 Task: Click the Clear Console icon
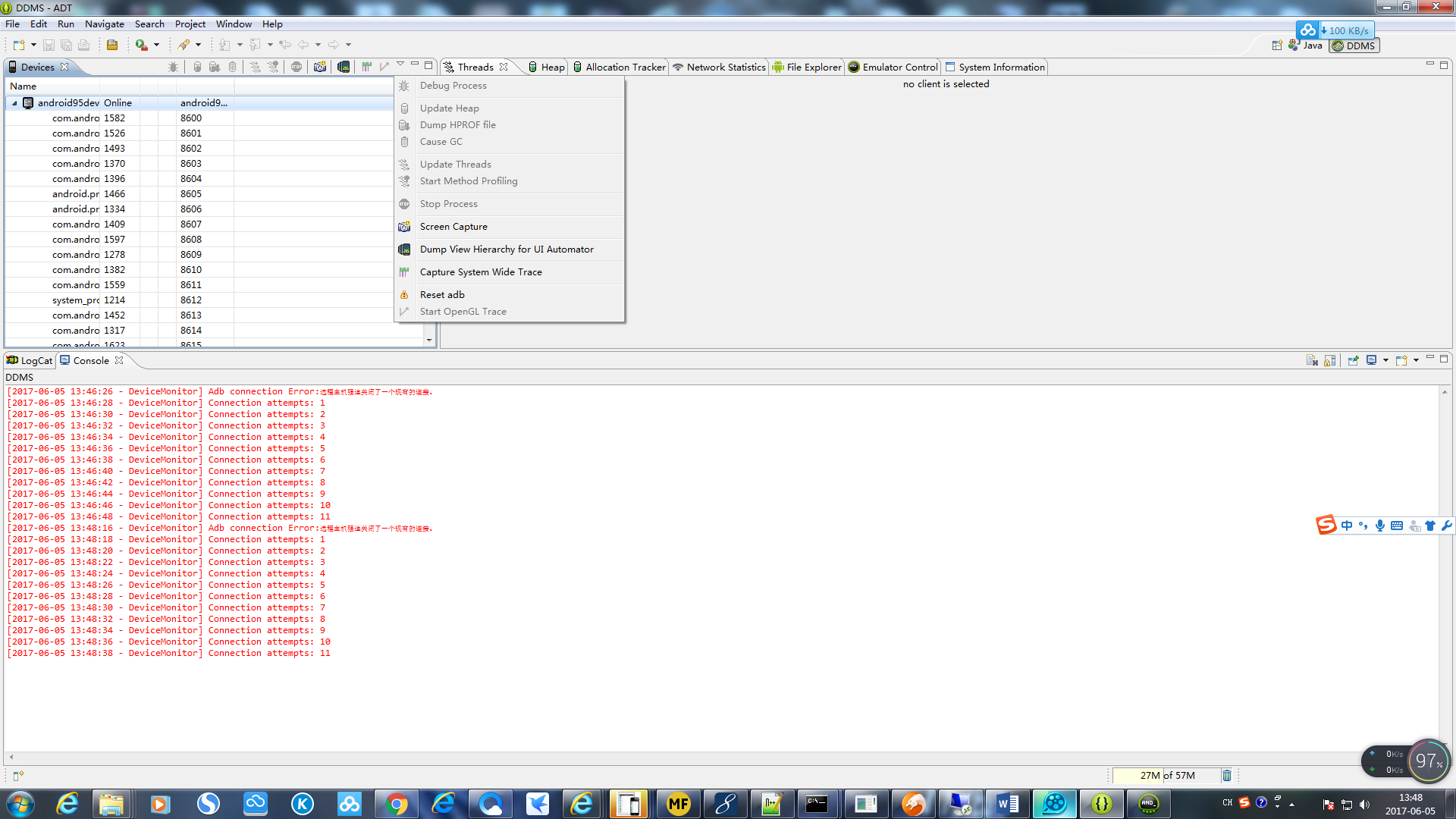pos(1312,361)
